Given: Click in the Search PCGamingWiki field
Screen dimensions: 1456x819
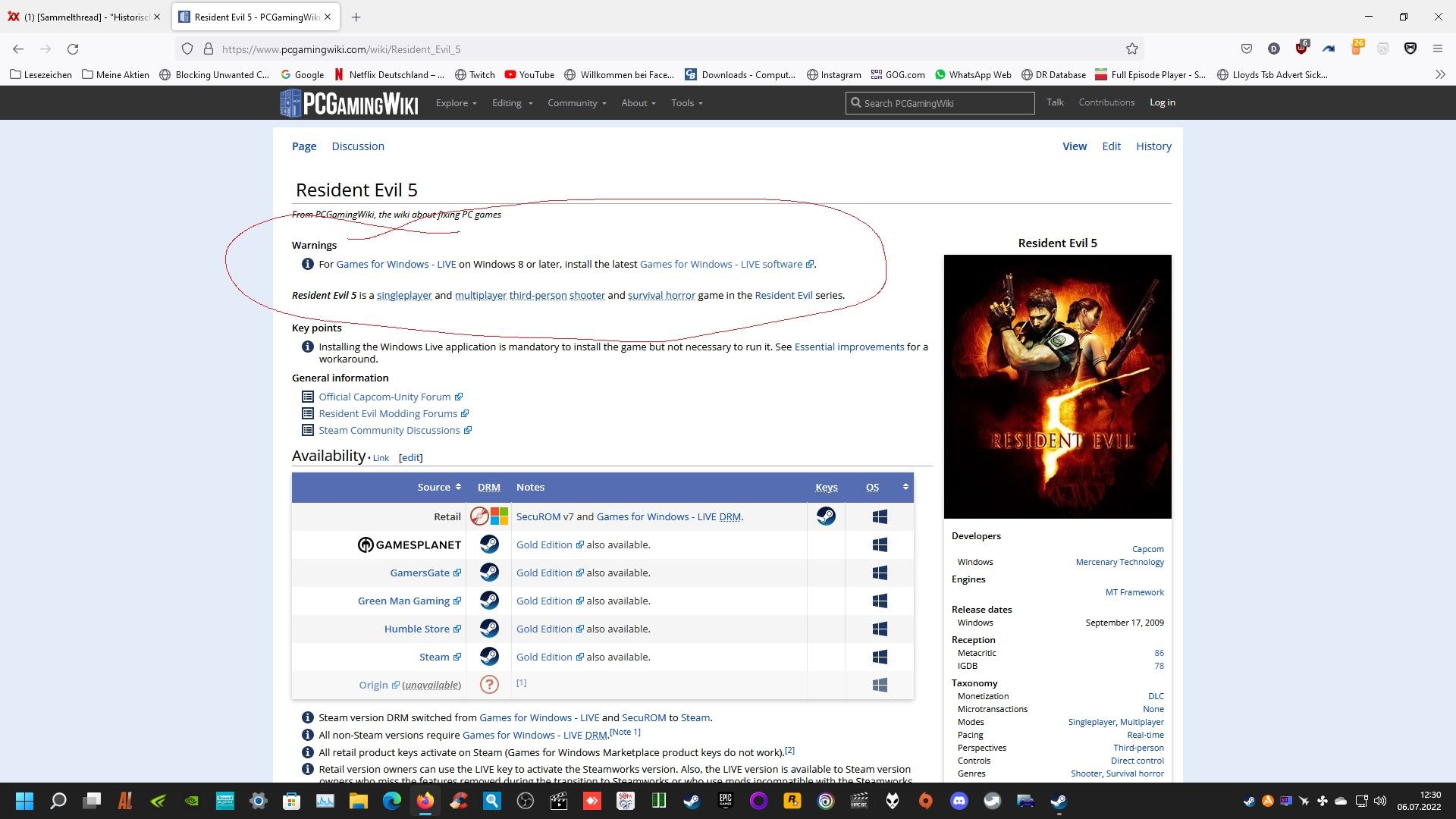Looking at the screenshot, I should coord(940,103).
